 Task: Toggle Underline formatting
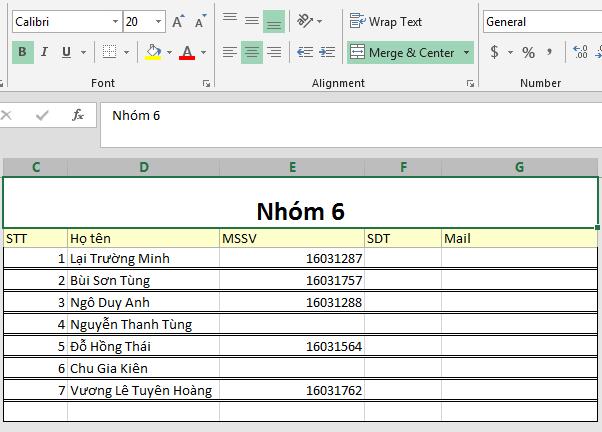tap(66, 52)
